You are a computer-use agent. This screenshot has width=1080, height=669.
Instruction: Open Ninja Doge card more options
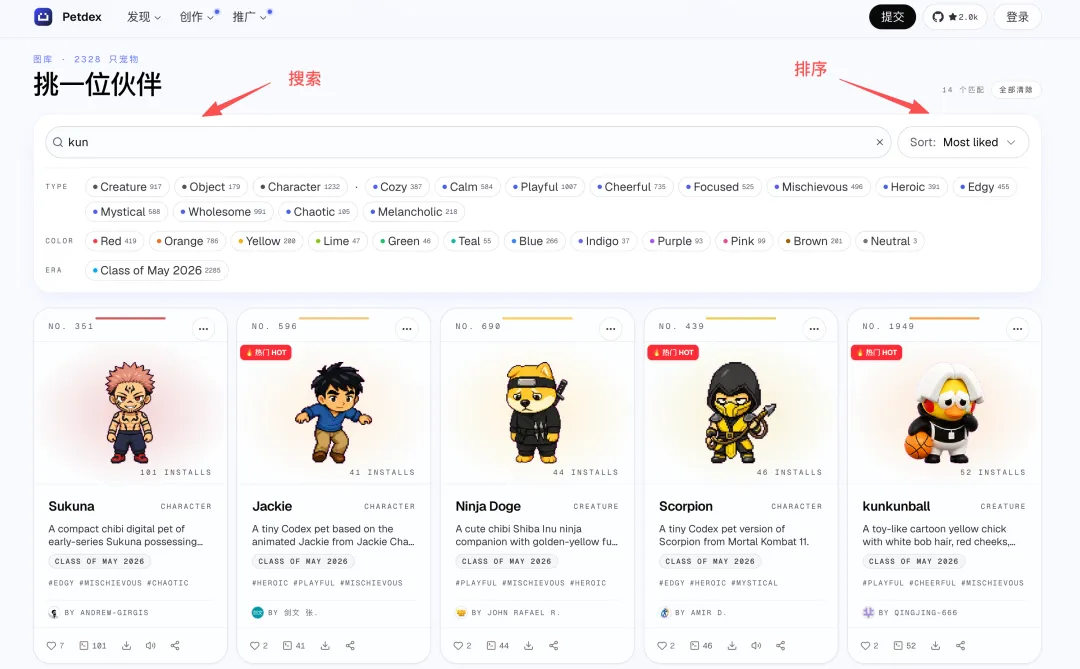coord(610,329)
